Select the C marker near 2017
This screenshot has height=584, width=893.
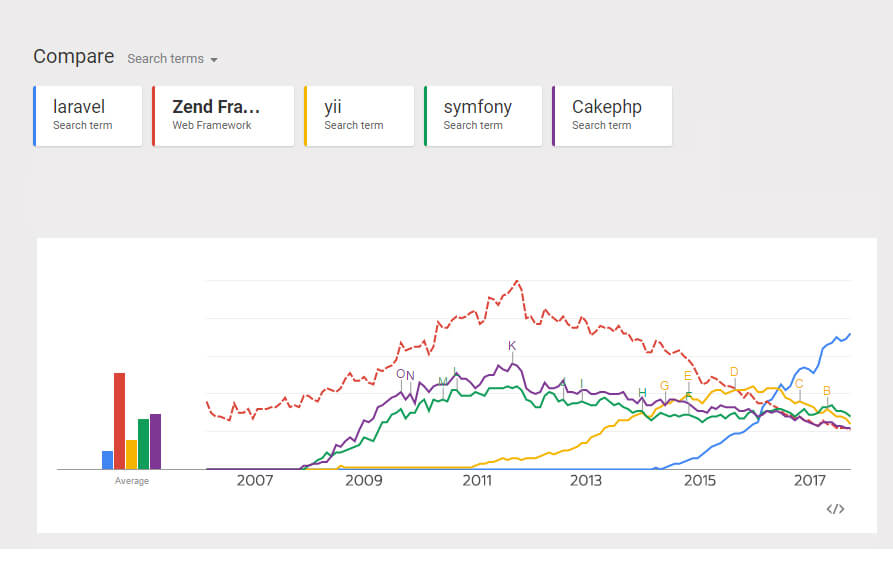[x=799, y=383]
